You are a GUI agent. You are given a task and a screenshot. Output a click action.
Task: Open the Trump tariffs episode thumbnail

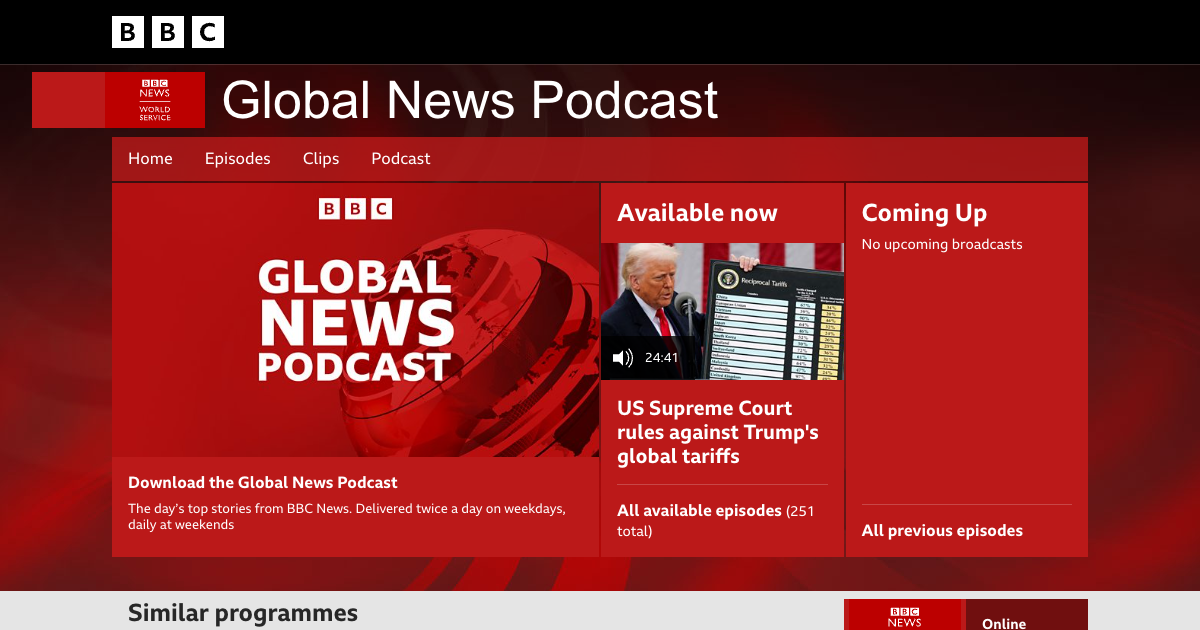point(722,311)
